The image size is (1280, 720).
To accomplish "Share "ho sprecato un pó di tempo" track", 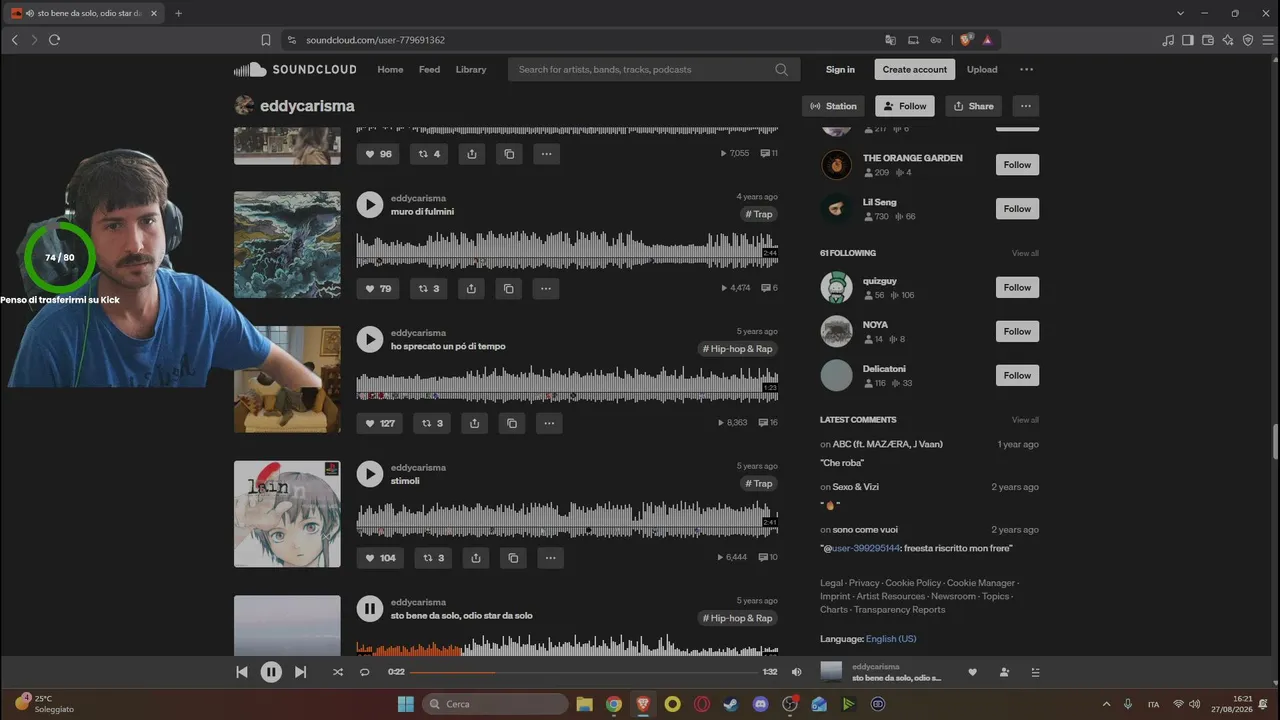I will click(474, 423).
